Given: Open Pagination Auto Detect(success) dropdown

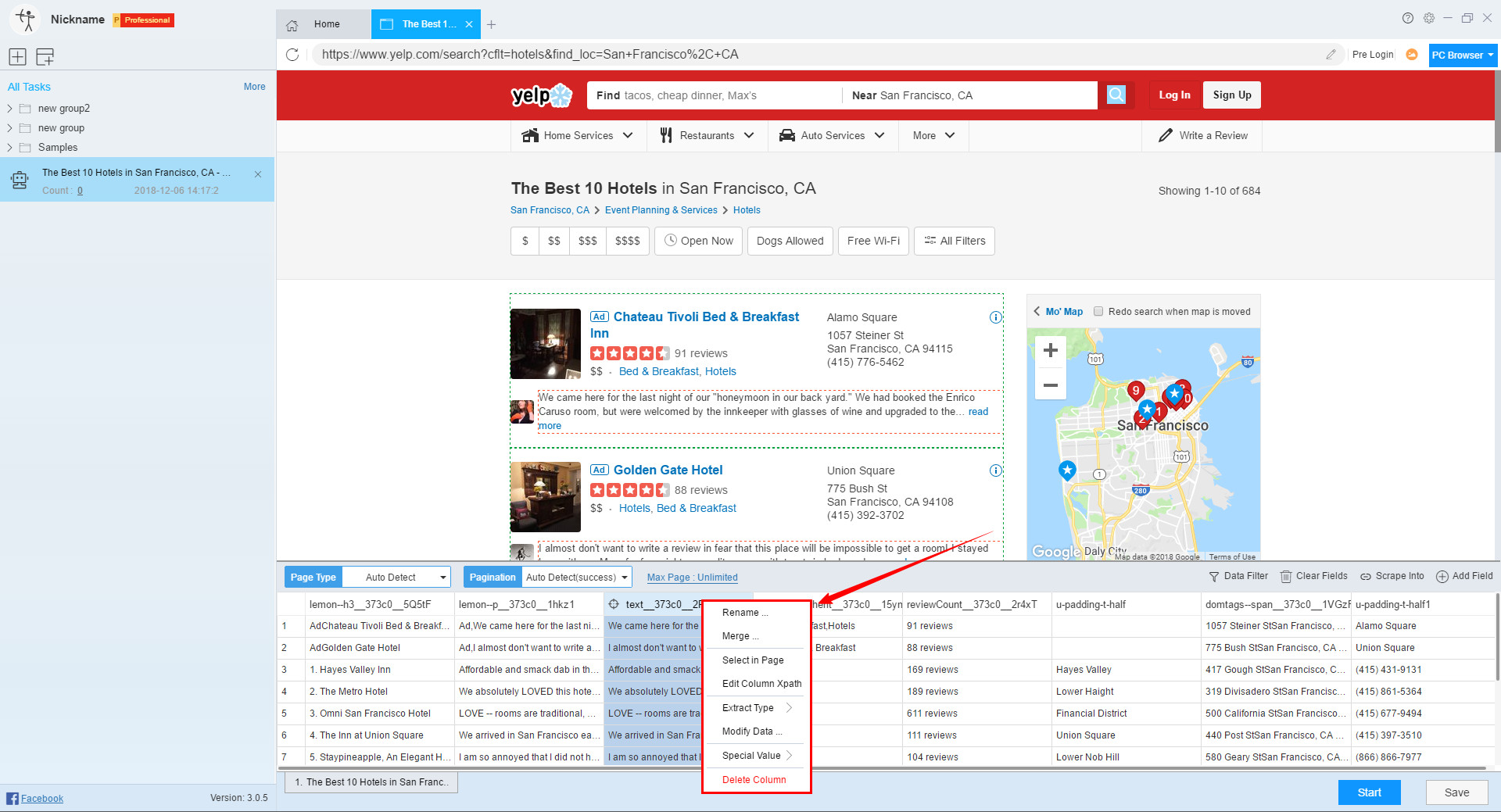Looking at the screenshot, I should (x=577, y=577).
